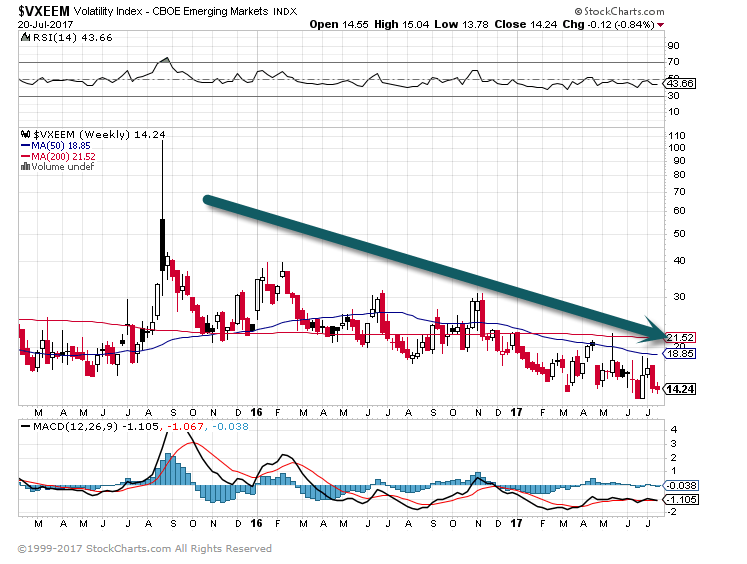This screenshot has height=564, width=747.
Task: Click the StockCharts.com logo text
Action: (x=619, y=11)
